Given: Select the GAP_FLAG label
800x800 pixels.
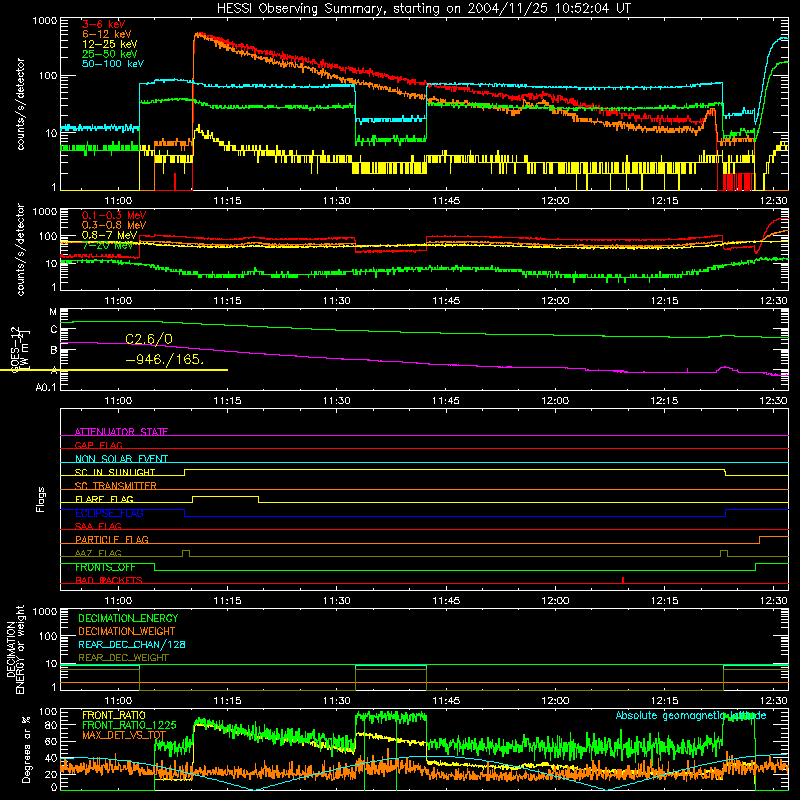Looking at the screenshot, I should click(98, 445).
